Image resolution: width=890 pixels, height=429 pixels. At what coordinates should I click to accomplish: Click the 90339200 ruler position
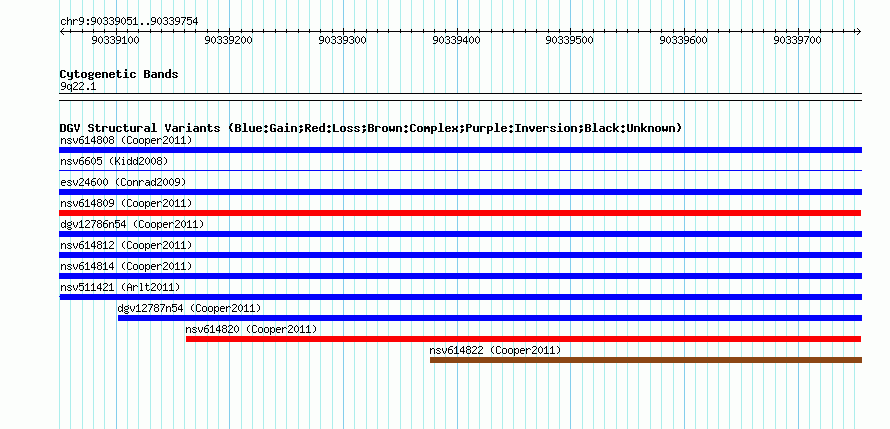click(x=229, y=40)
